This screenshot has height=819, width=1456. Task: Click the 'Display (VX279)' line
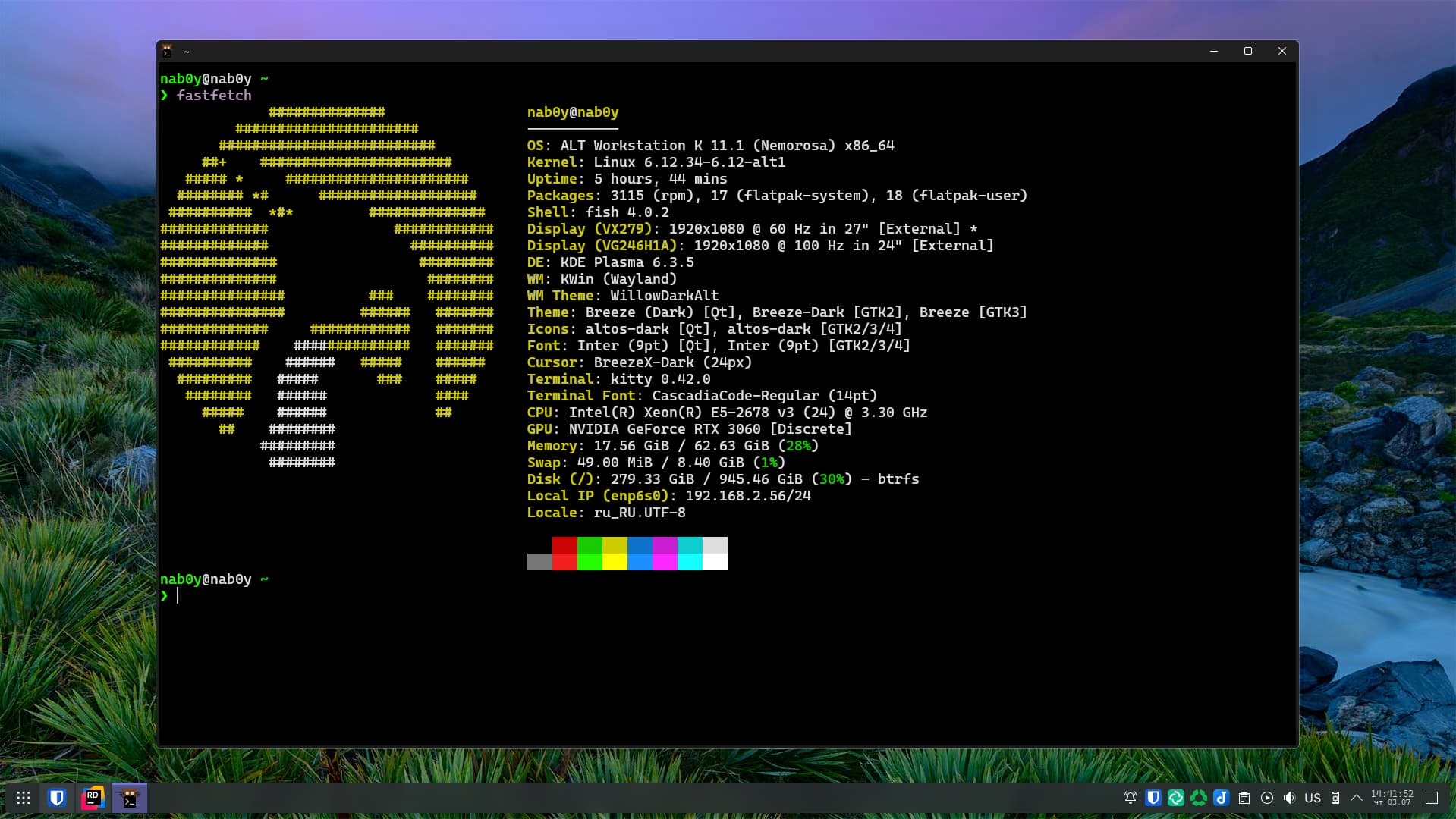753,229
